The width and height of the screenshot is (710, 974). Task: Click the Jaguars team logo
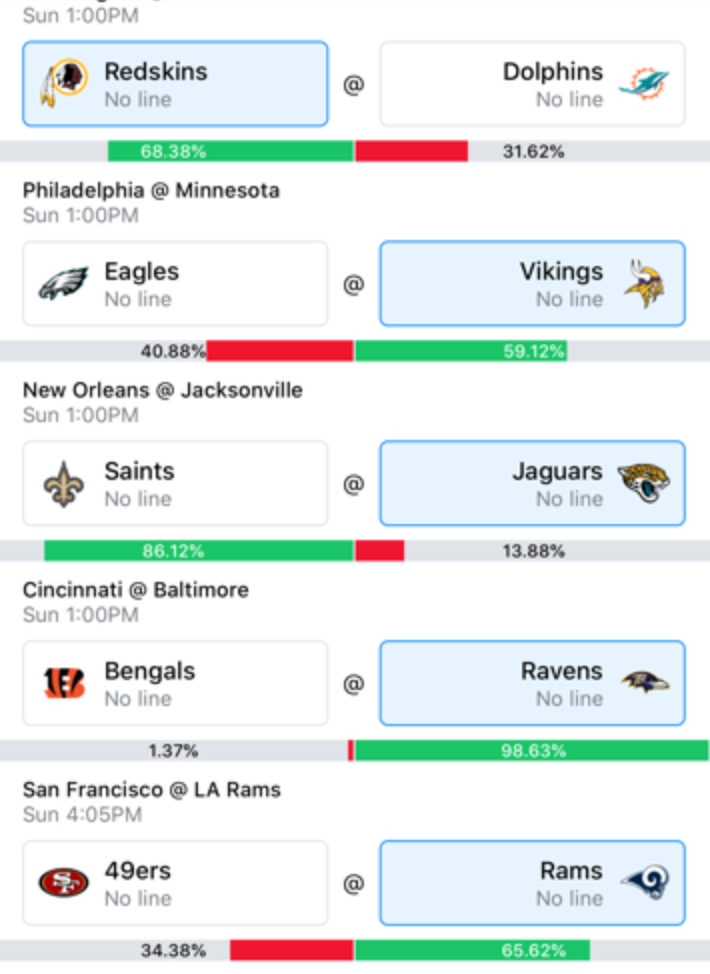coord(644,483)
